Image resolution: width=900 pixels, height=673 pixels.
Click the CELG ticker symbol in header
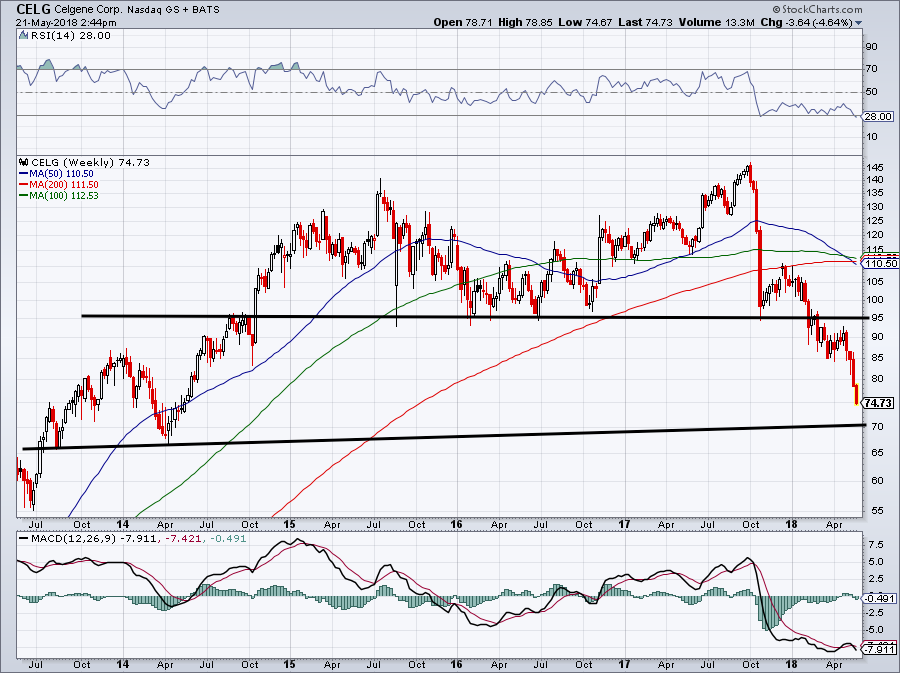click(33, 9)
